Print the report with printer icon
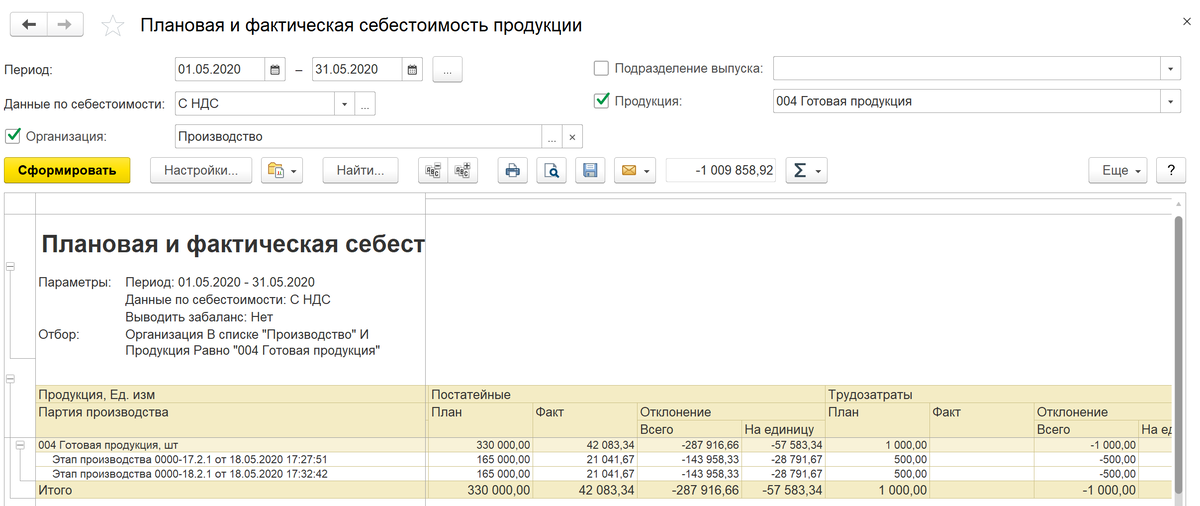The height and width of the screenshot is (506, 1200). [513, 171]
